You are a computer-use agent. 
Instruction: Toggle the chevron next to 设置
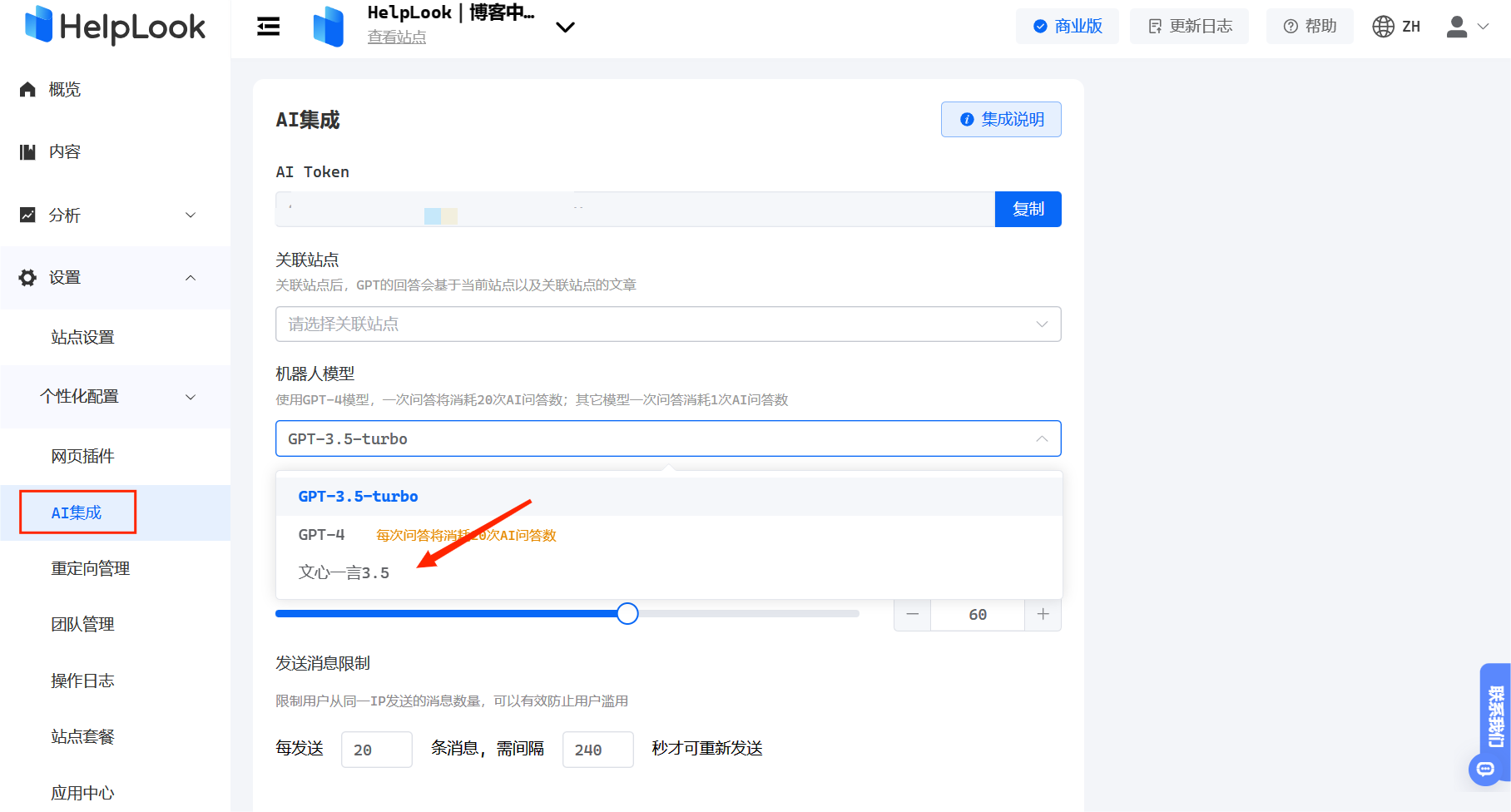(x=191, y=278)
